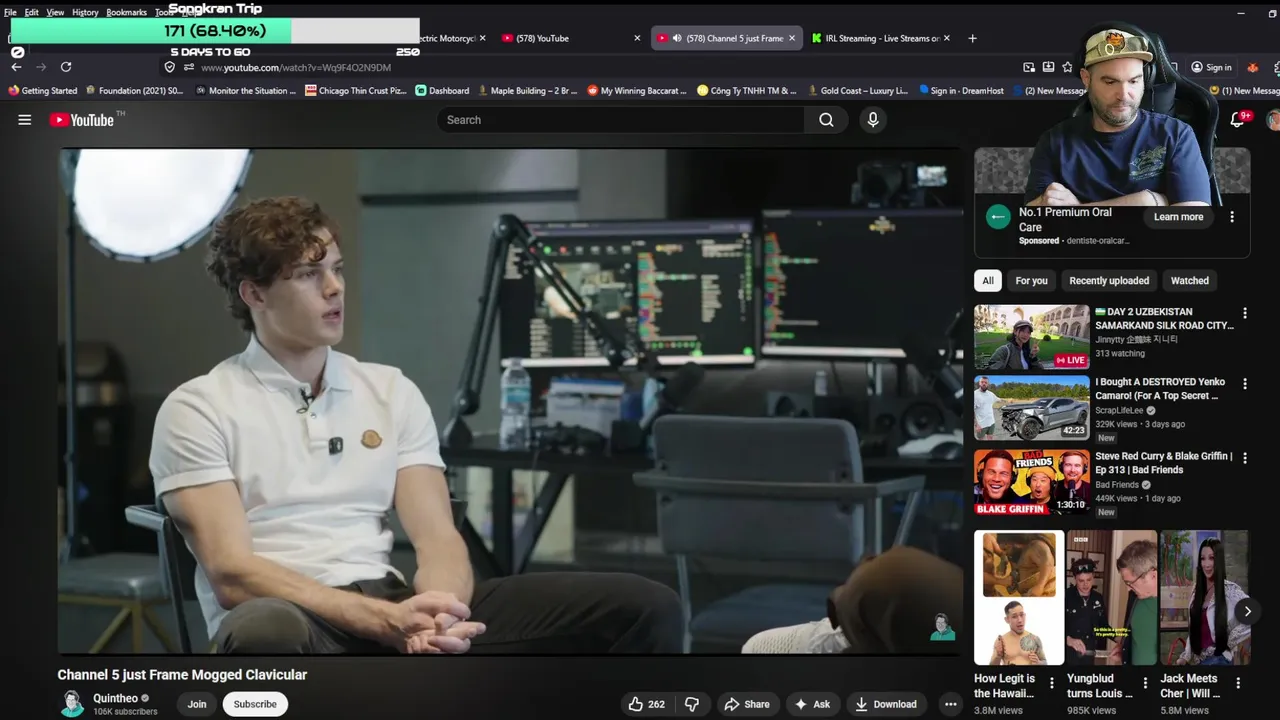Open the My Winning Baccarat bookmark
This screenshot has width=1280, height=720.
637,90
